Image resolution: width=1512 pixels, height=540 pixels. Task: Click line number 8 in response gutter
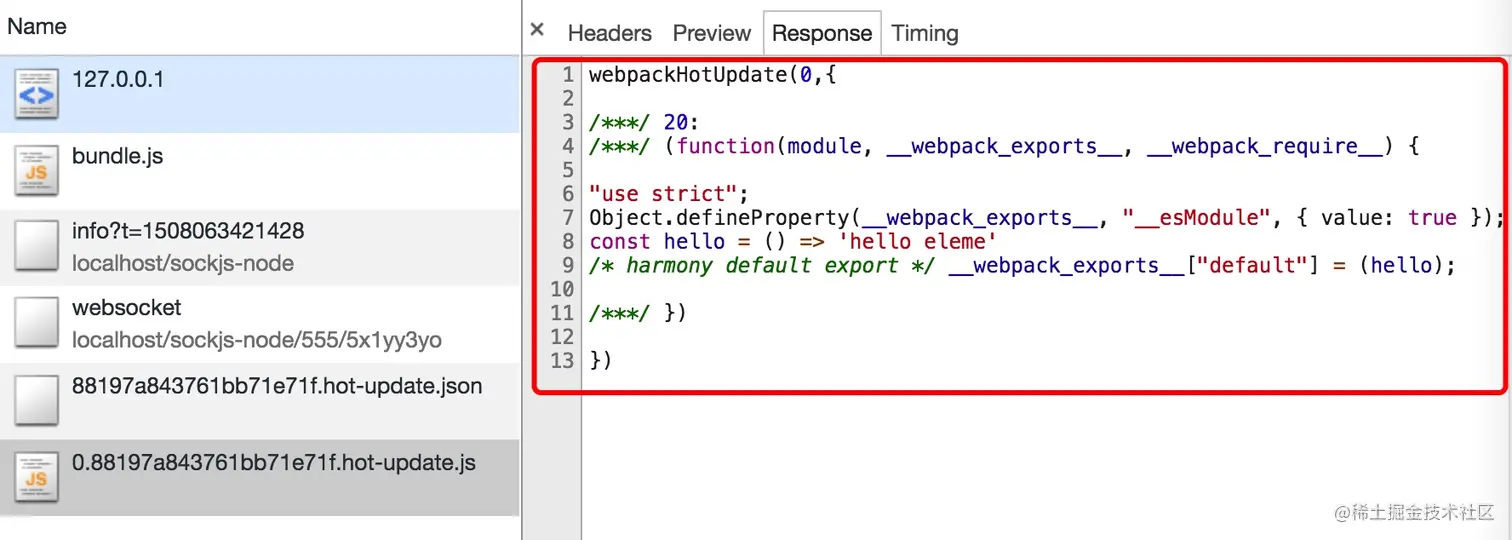[568, 241]
